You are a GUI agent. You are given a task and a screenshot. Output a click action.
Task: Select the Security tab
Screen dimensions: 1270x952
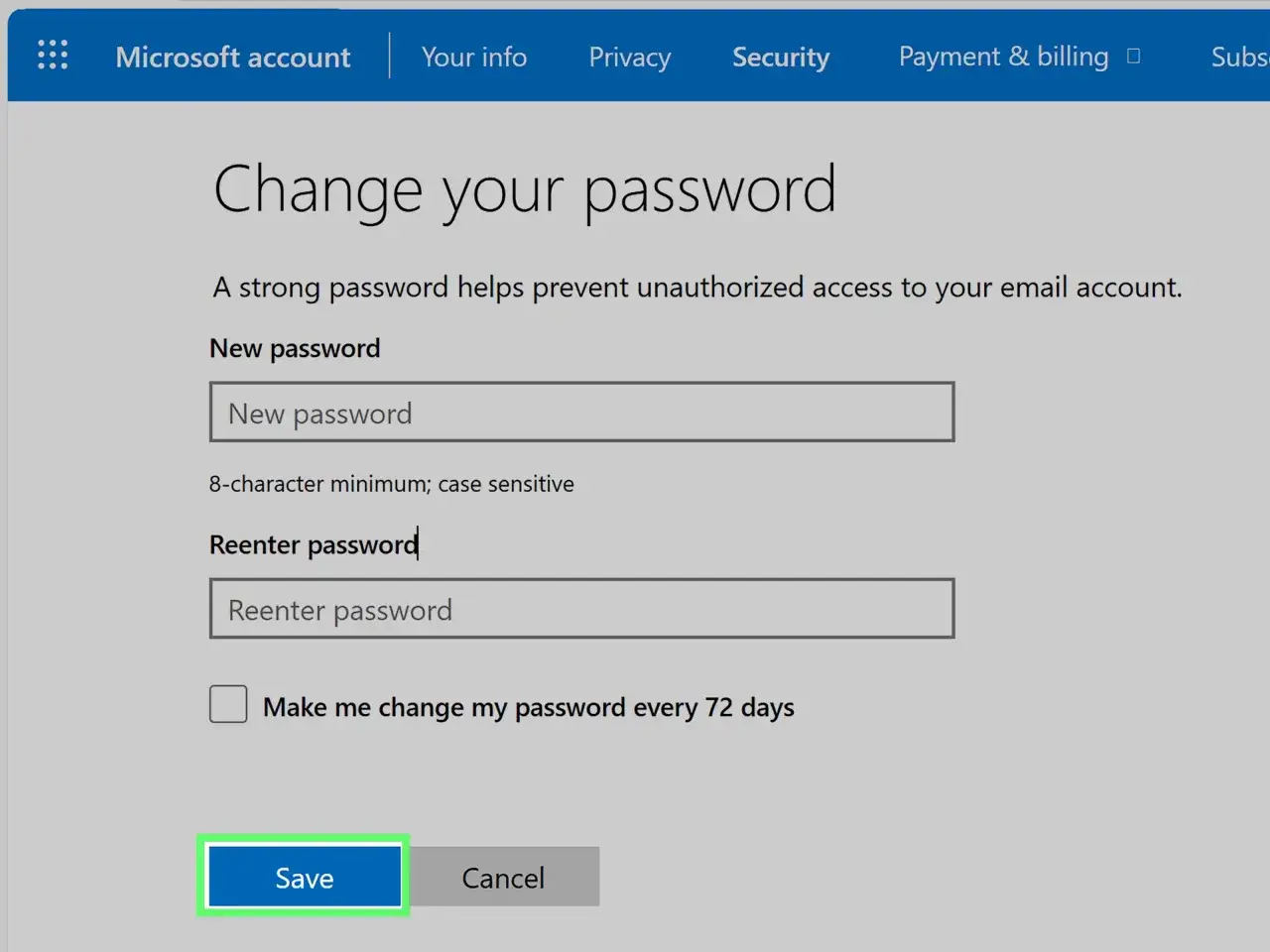781,57
